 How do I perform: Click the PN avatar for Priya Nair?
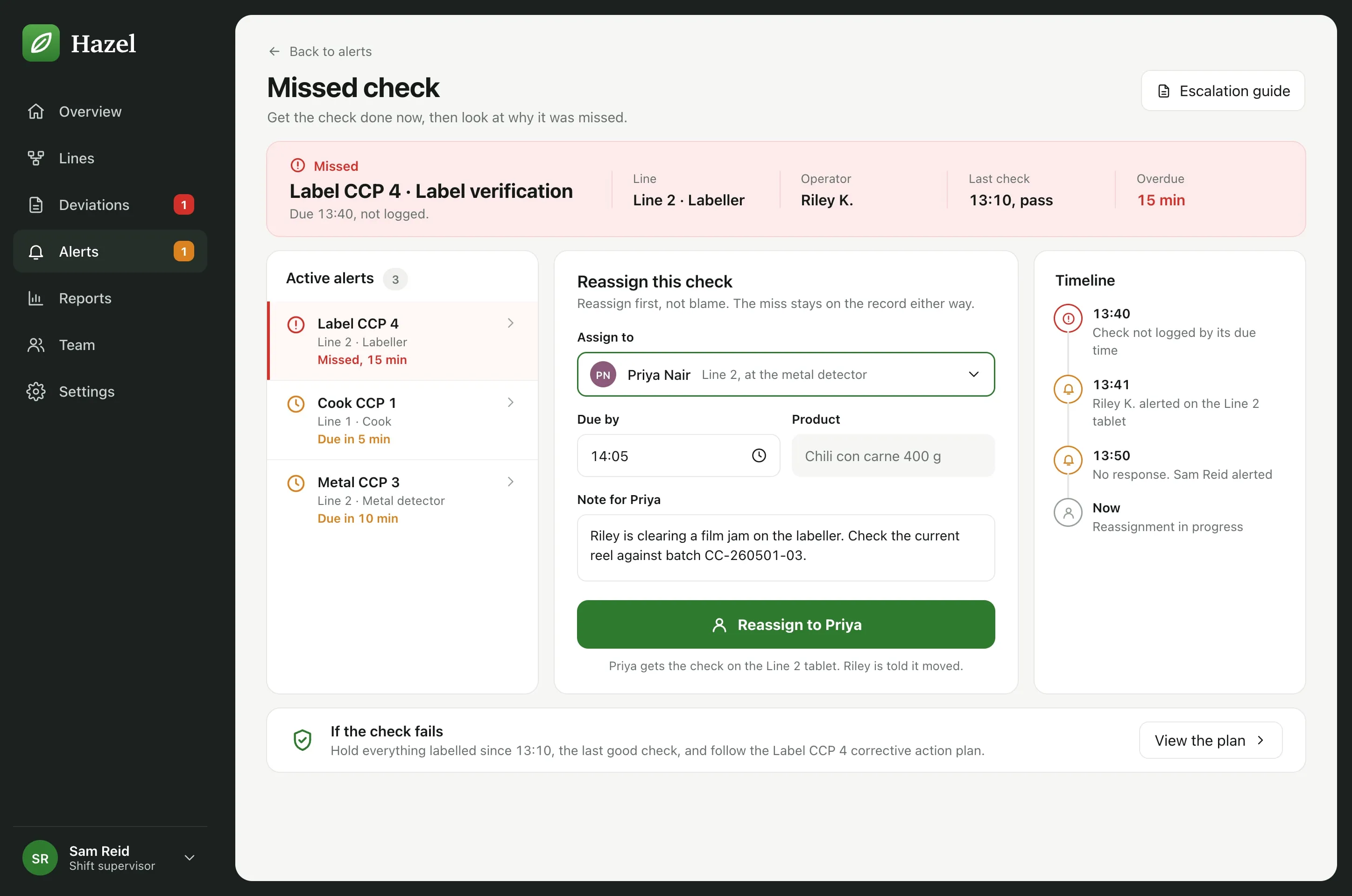tap(603, 375)
